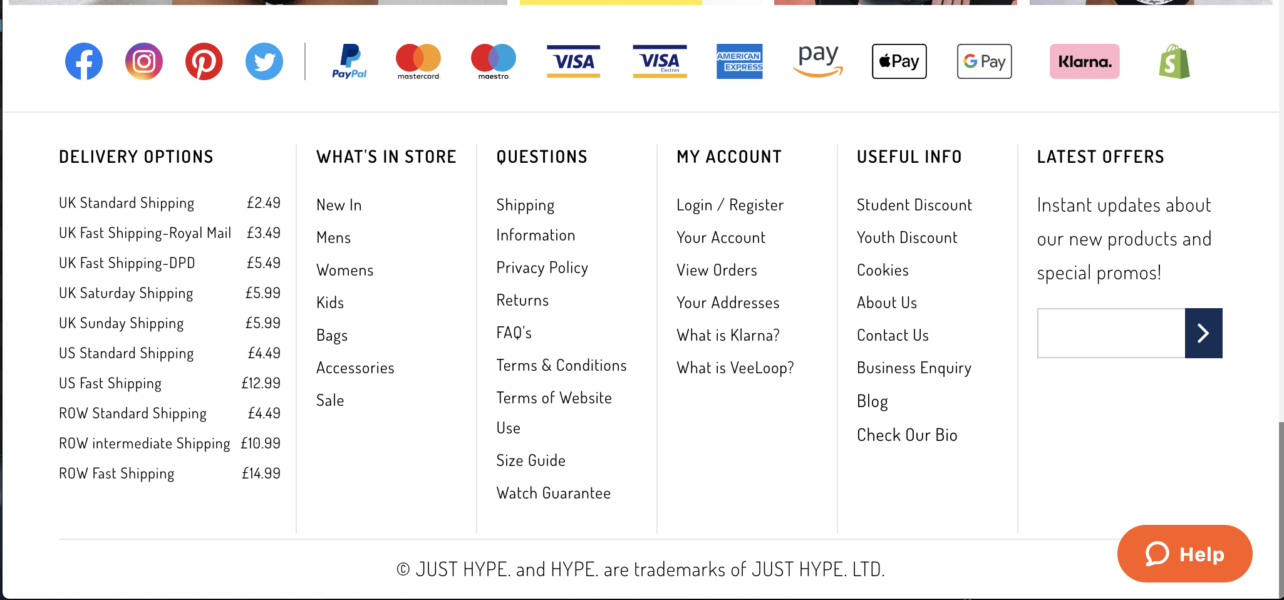
Task: Click the Pinterest icon
Action: pos(204,62)
